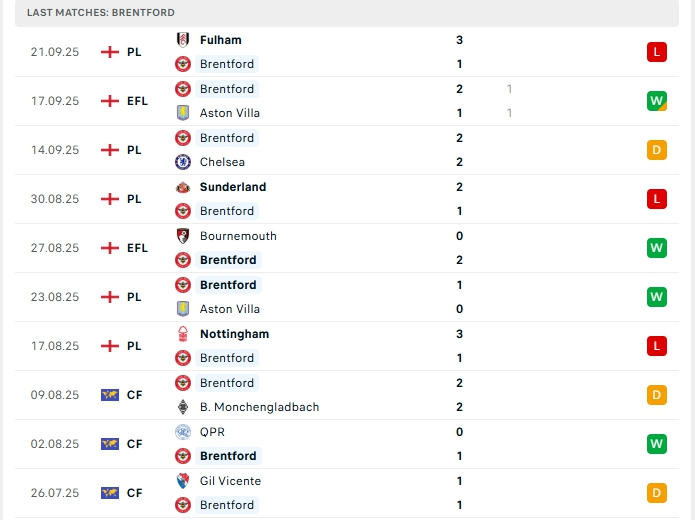
Task: Click the Gil Vicente crest icon
Action: pyautogui.click(x=183, y=481)
